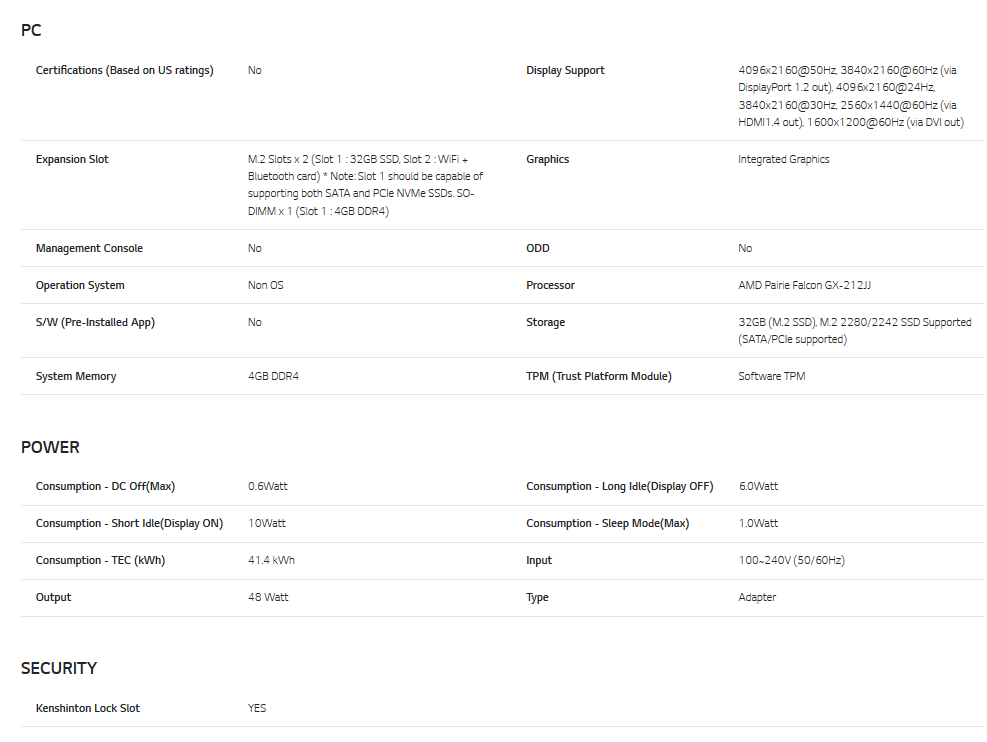Screen dimensions: 987x742
Task: Select the 100~240V (50/60Hz) input value
Action: tap(791, 561)
